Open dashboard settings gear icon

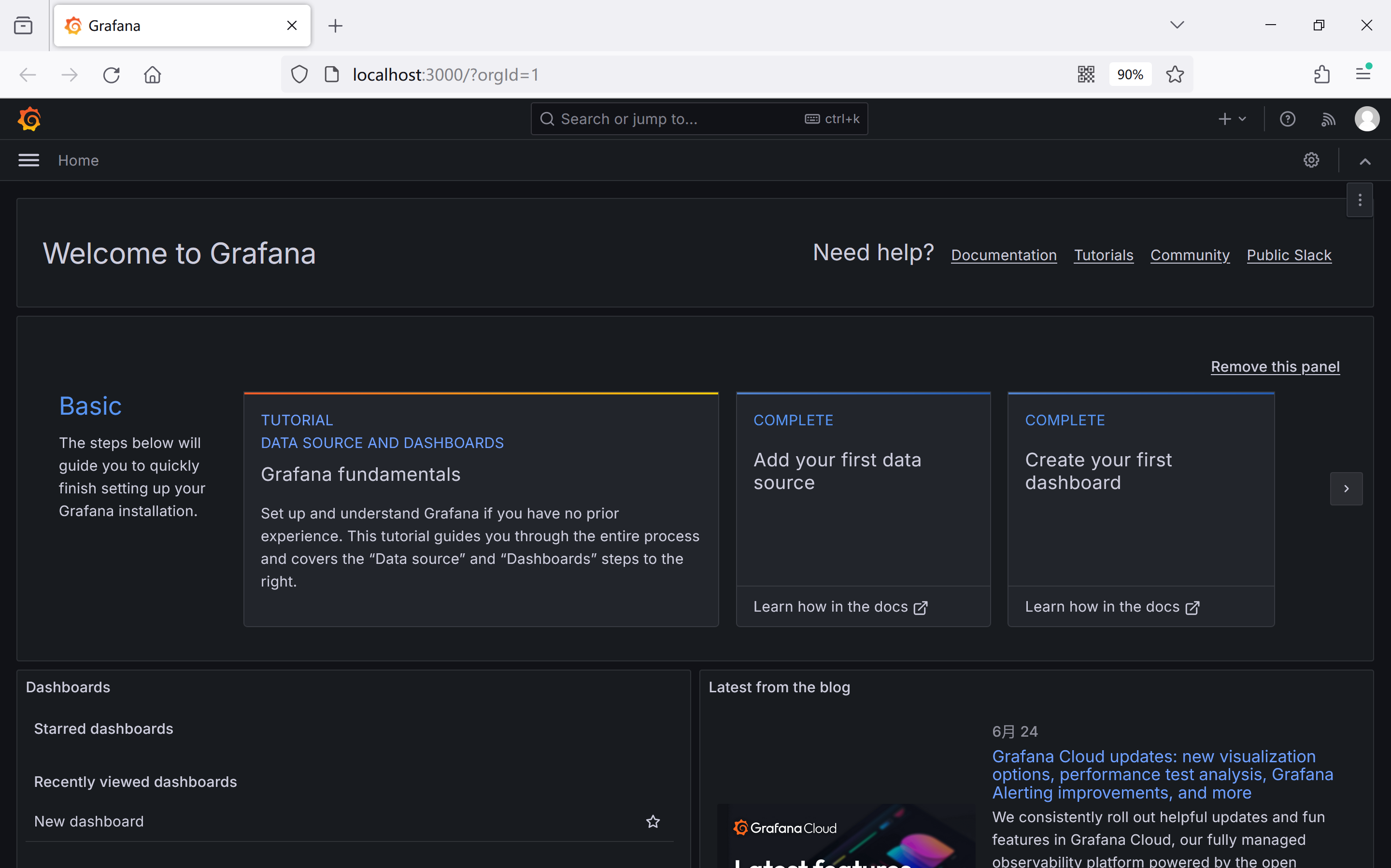pos(1311,160)
